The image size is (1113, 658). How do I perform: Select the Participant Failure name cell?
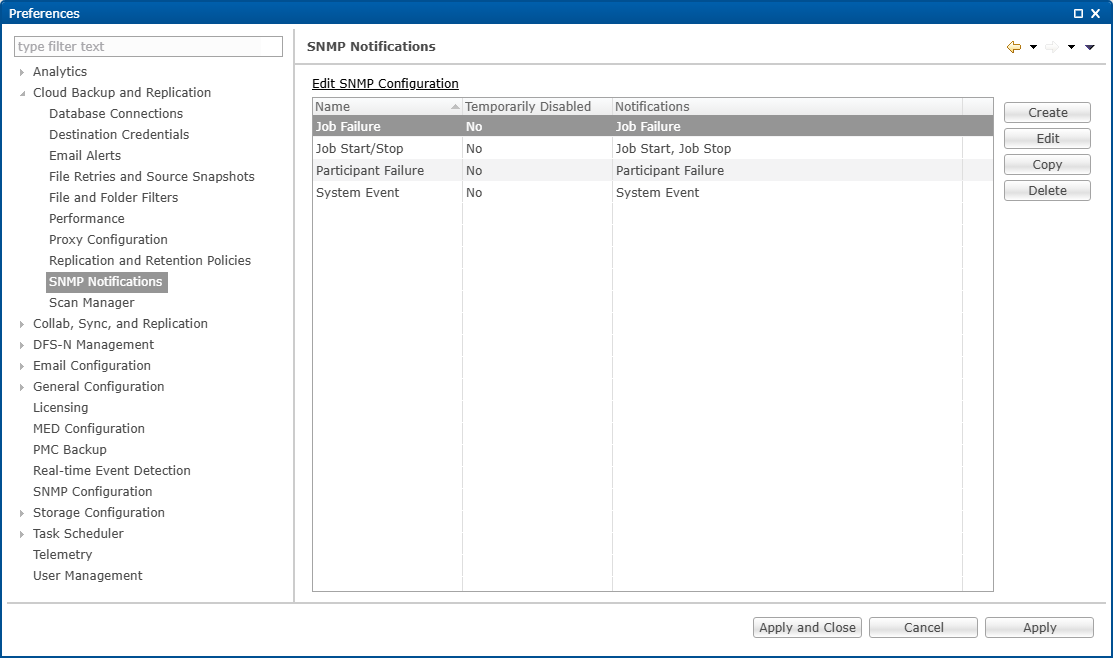pyautogui.click(x=388, y=170)
